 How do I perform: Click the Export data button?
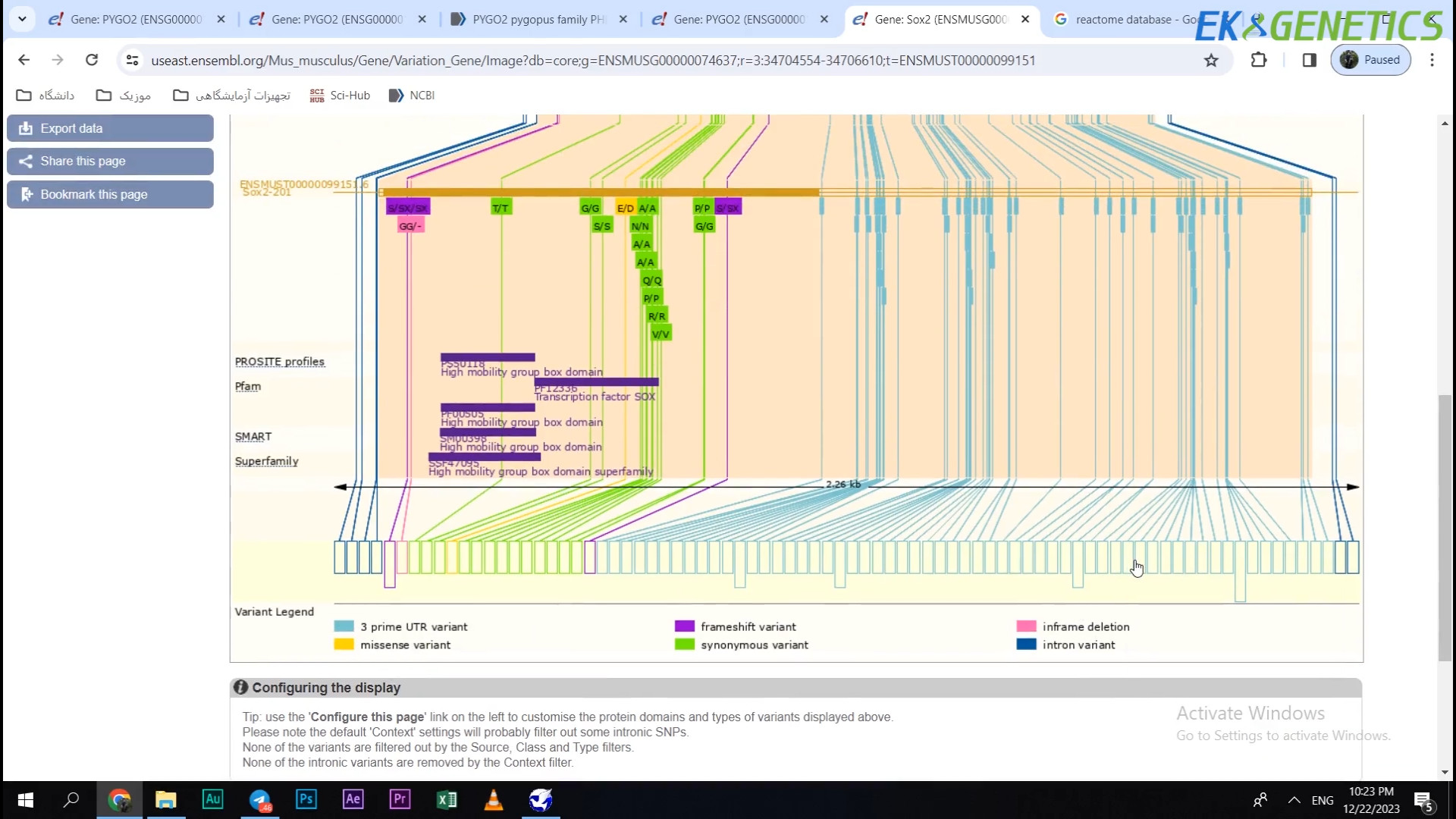coord(110,128)
